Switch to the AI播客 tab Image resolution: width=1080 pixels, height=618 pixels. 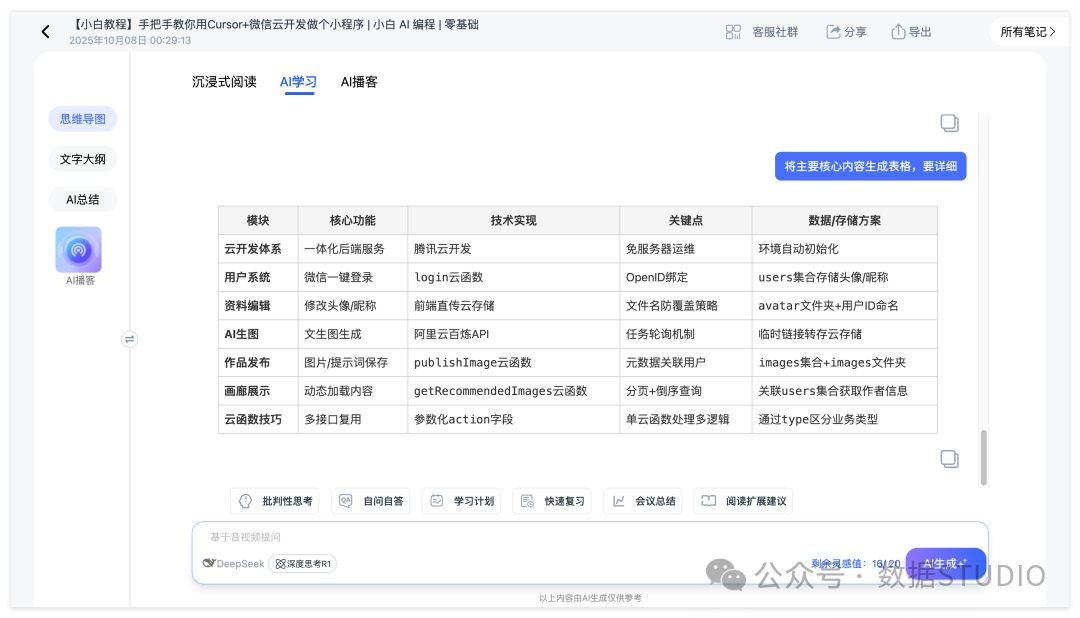(x=359, y=82)
